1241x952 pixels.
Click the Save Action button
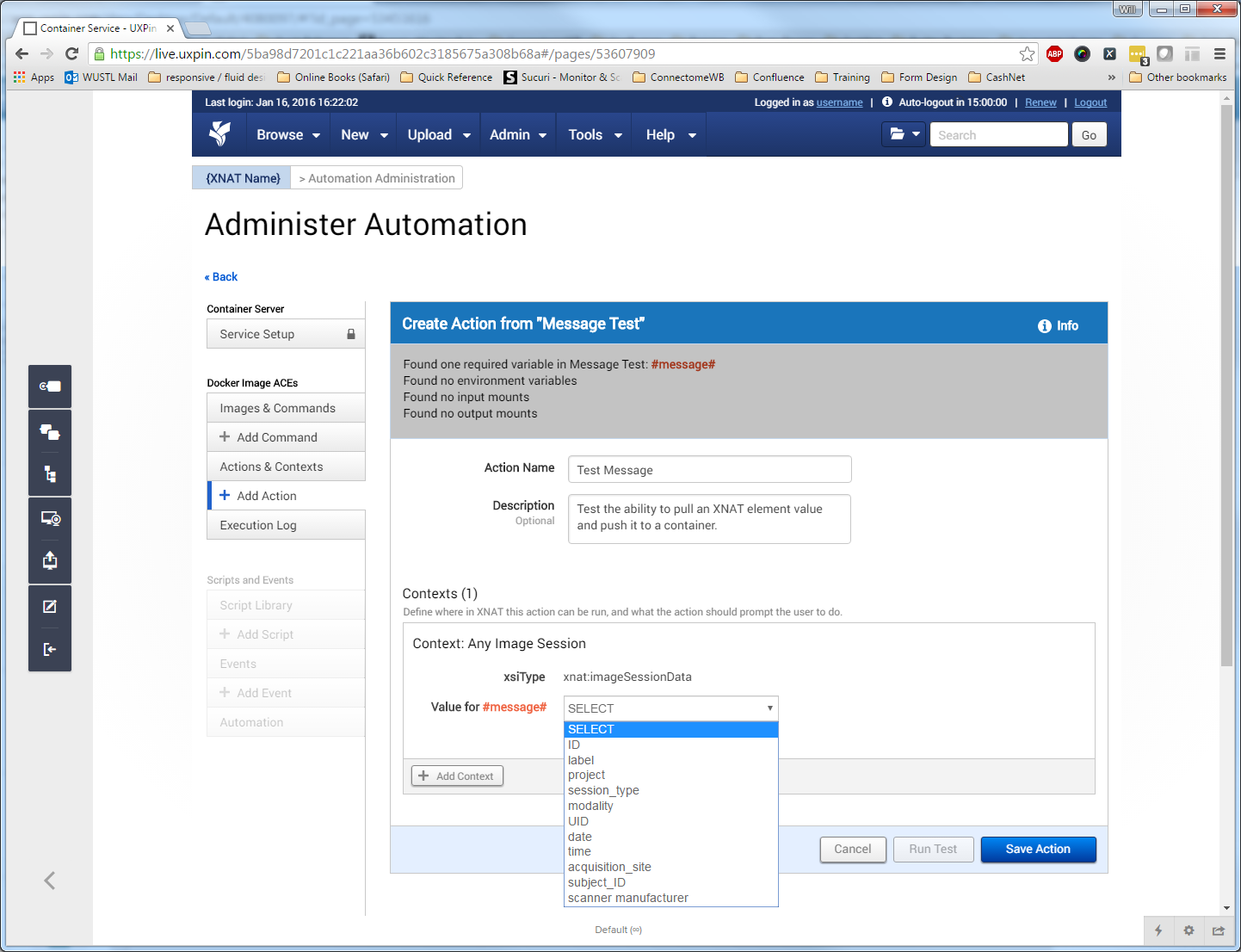[1038, 850]
